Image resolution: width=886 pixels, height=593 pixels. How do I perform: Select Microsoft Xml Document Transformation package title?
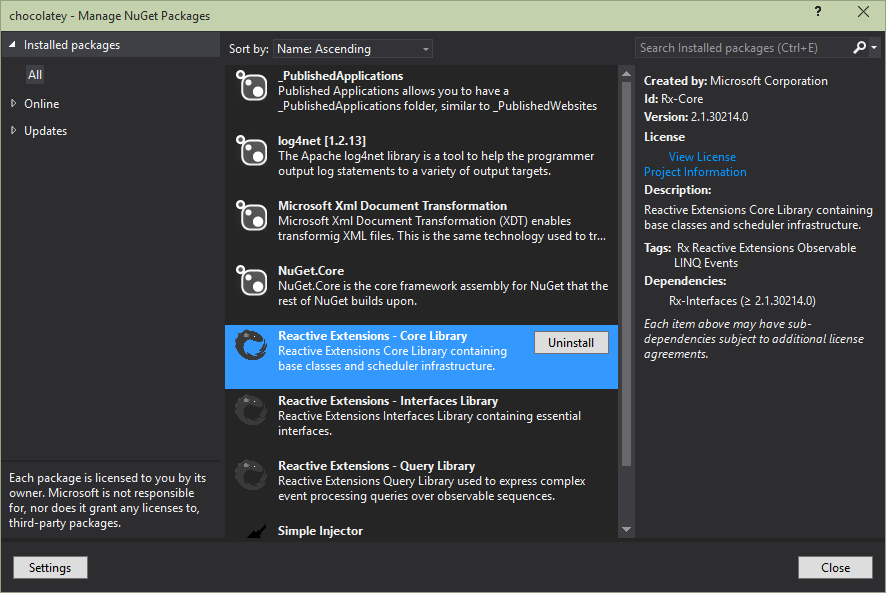392,206
